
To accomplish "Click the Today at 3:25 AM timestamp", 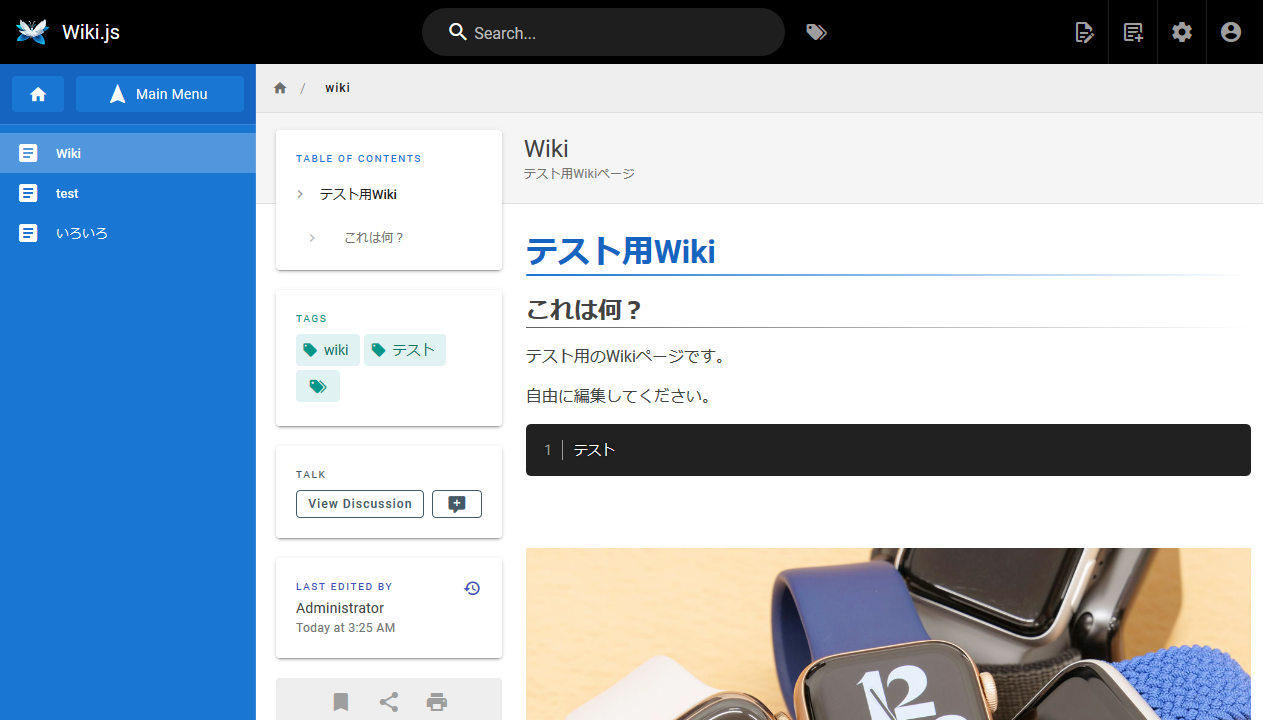I will coord(345,628).
